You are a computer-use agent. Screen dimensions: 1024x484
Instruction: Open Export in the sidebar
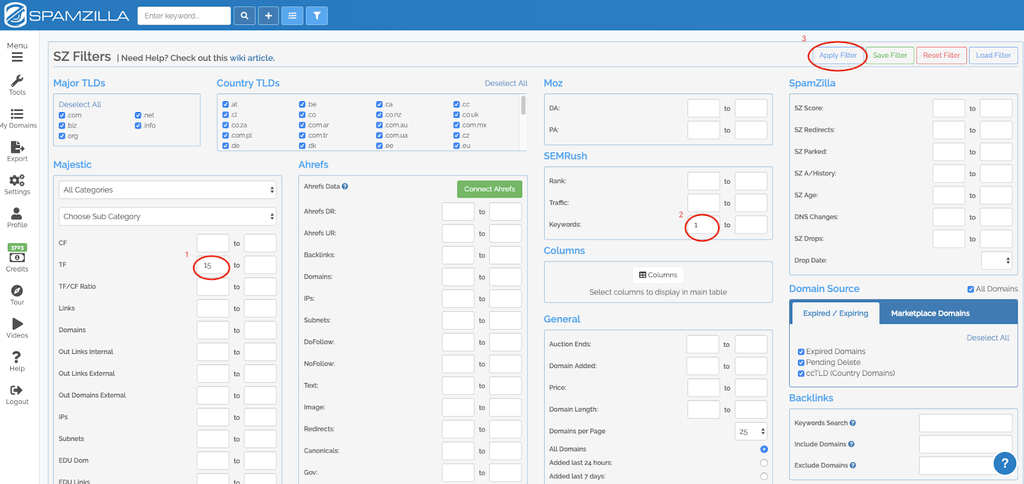(17, 152)
